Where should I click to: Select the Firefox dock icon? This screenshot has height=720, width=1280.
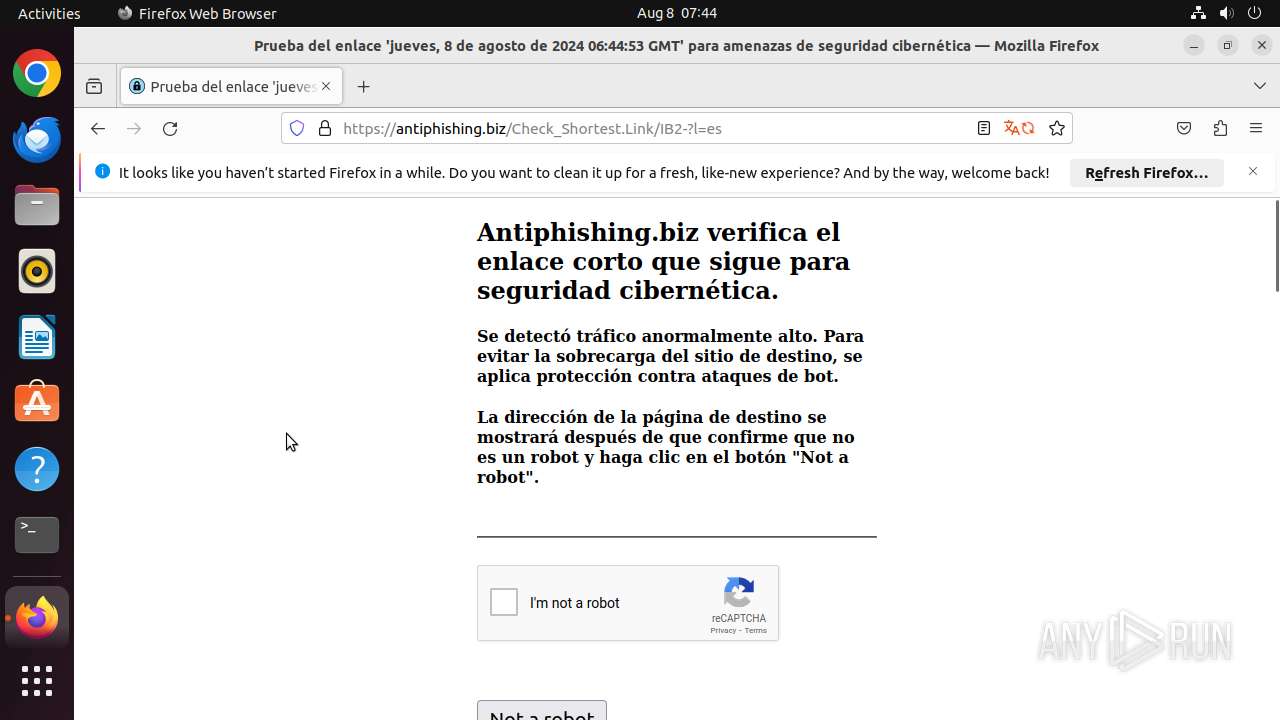[x=37, y=618]
